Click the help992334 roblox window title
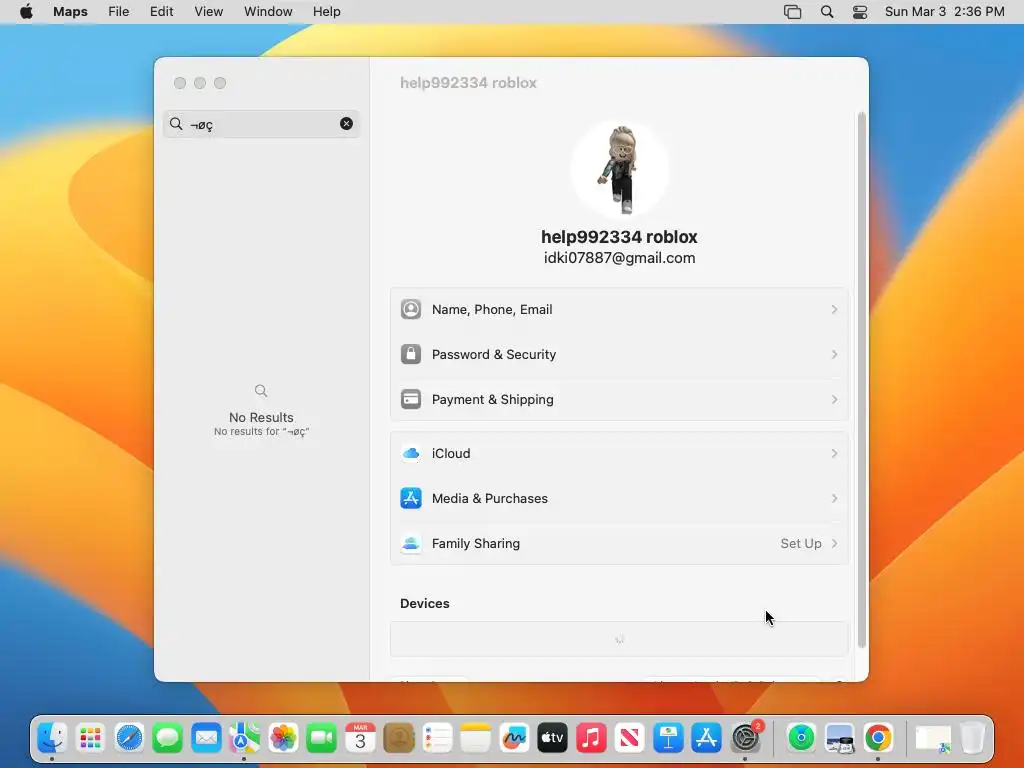The image size is (1024, 768). (468, 83)
